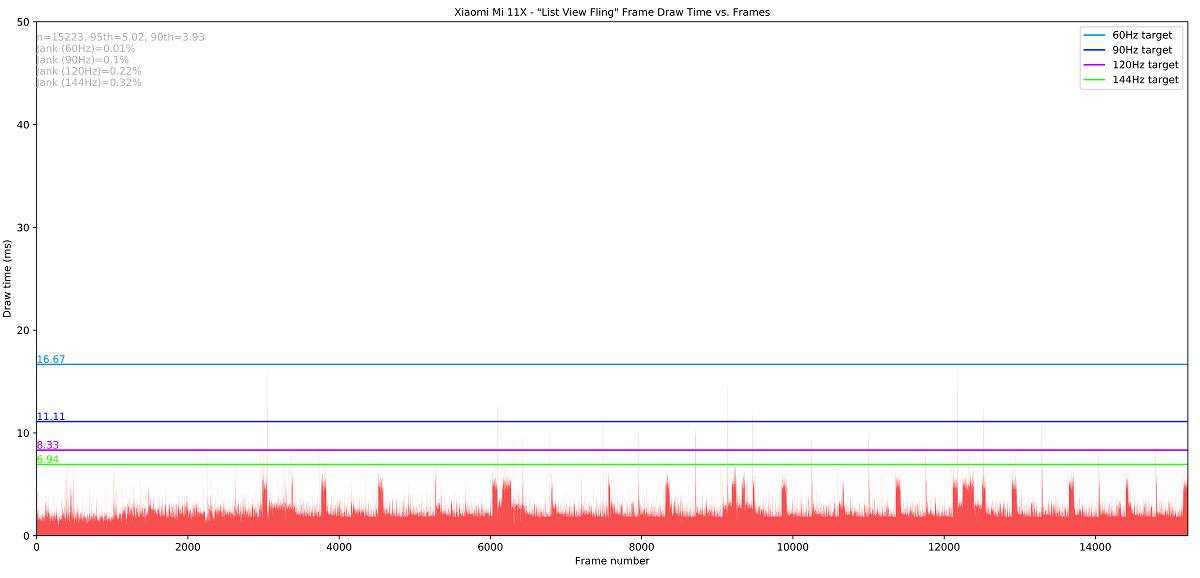The image size is (1200, 578).
Task: Click the "11.11" threshold line label
Action: click(51, 416)
